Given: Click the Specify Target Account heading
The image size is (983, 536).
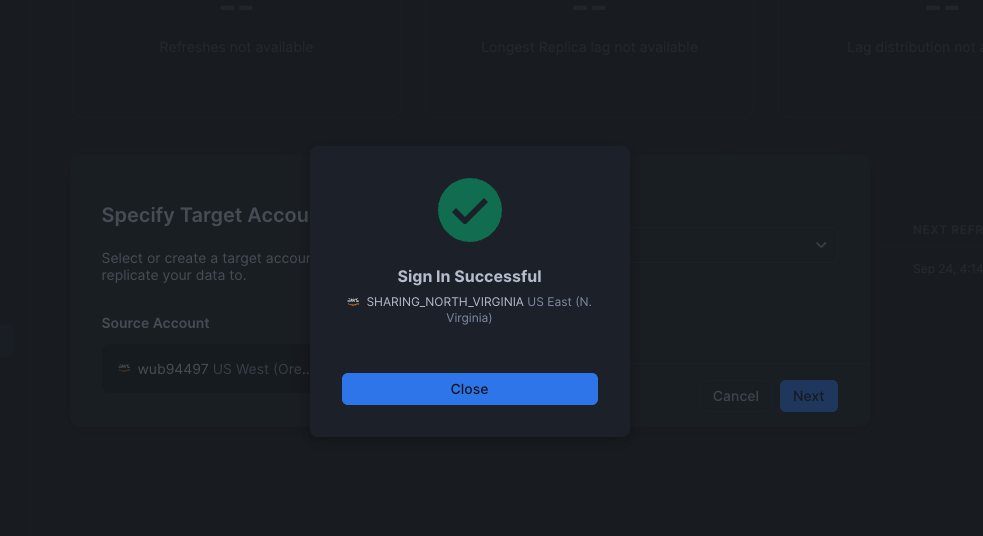Looking at the screenshot, I should coord(205,215).
